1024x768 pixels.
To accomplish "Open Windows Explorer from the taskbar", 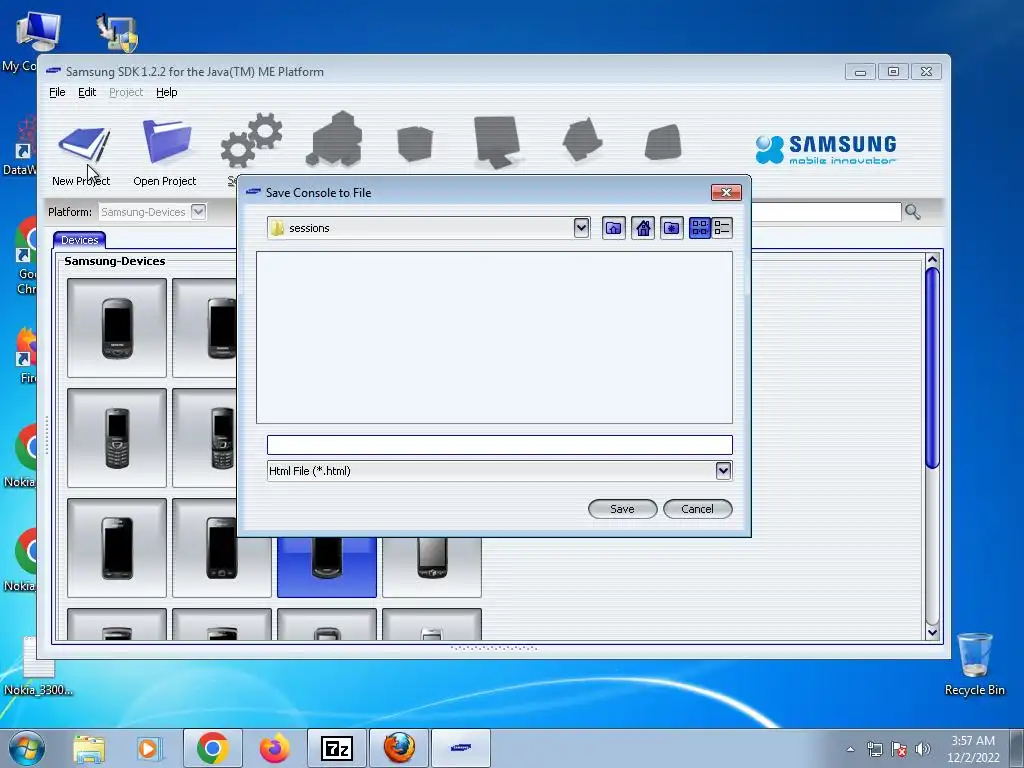I will [x=89, y=748].
